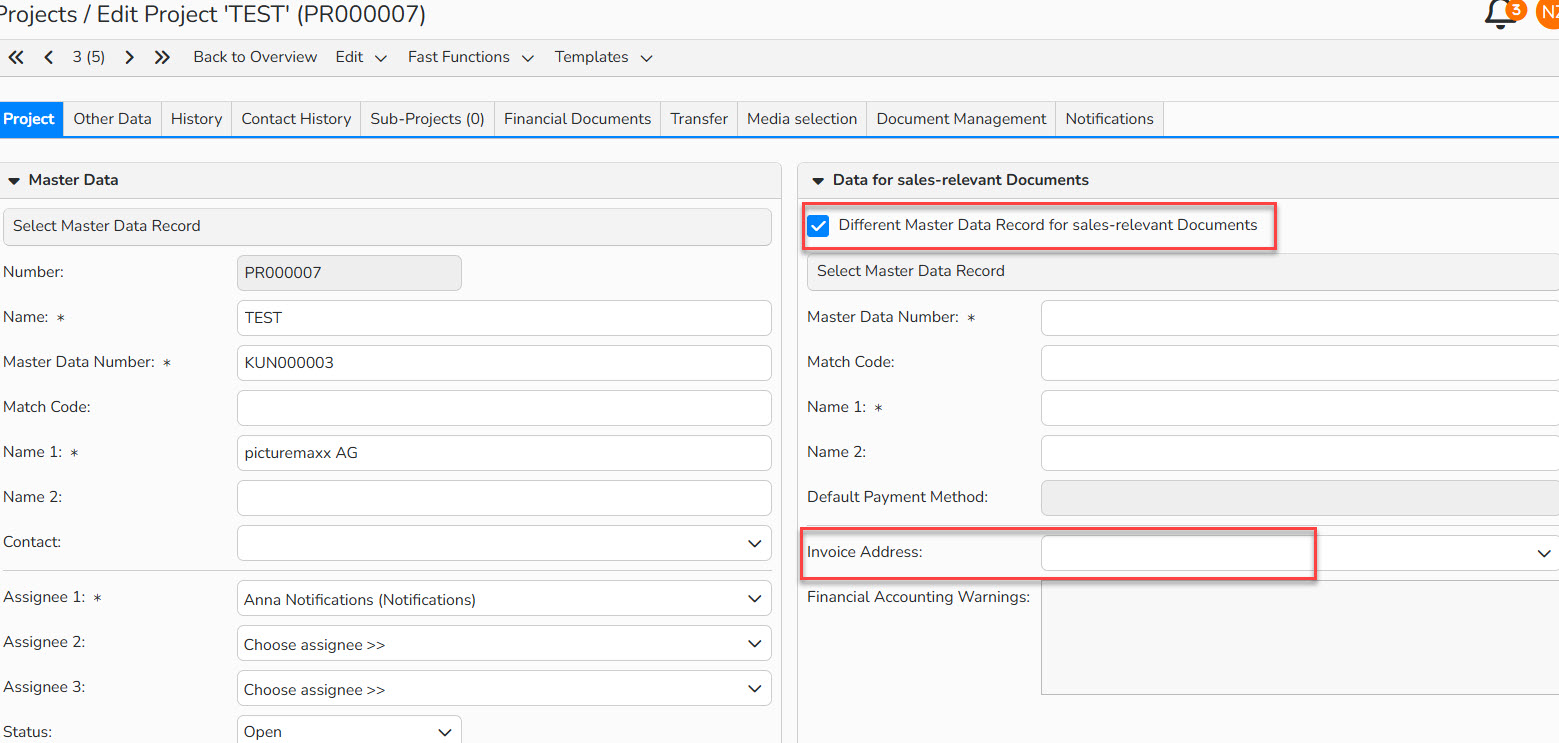Click the sales-relevant Name 2 field
Screen dimensions: 1559x743
pyautogui.click(x=1300, y=453)
